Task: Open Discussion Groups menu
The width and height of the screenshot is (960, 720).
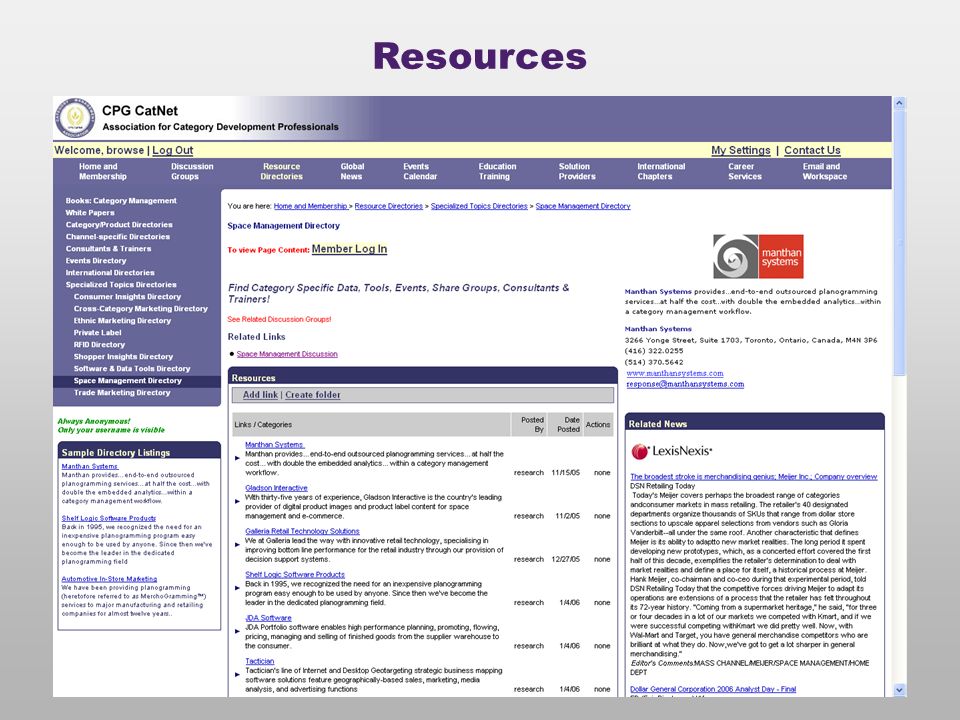Action: [x=192, y=171]
